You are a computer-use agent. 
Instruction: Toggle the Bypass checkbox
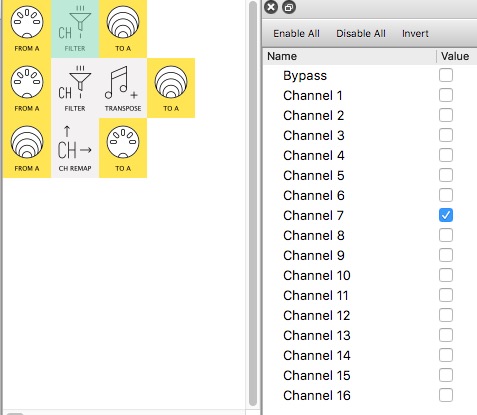[446, 75]
